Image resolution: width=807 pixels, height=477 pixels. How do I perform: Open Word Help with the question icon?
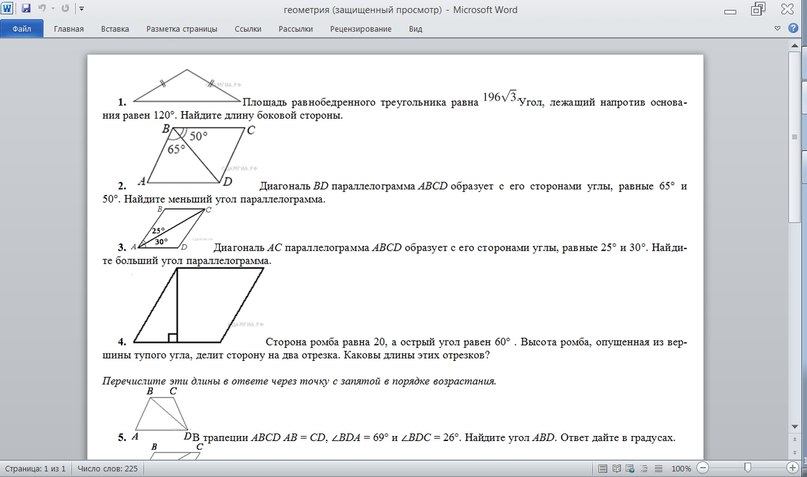click(793, 29)
